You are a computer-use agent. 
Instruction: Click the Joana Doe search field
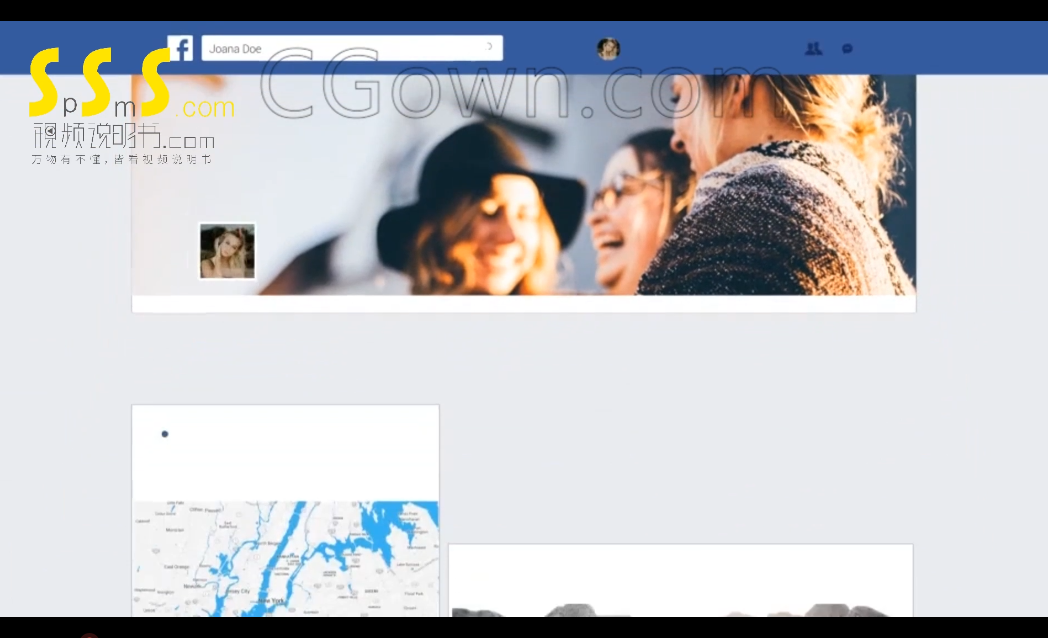[352, 48]
